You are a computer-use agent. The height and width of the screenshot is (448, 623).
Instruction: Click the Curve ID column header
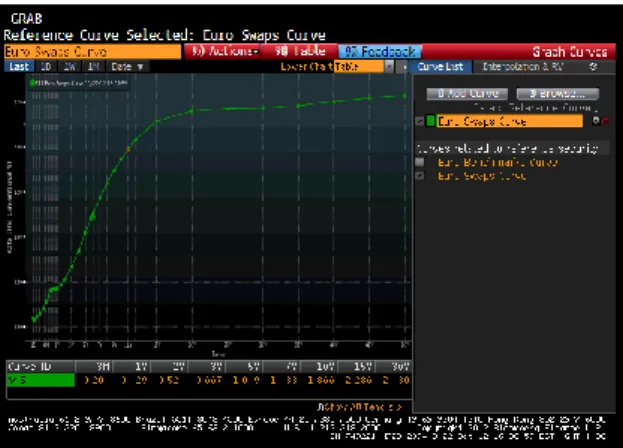pos(41,366)
